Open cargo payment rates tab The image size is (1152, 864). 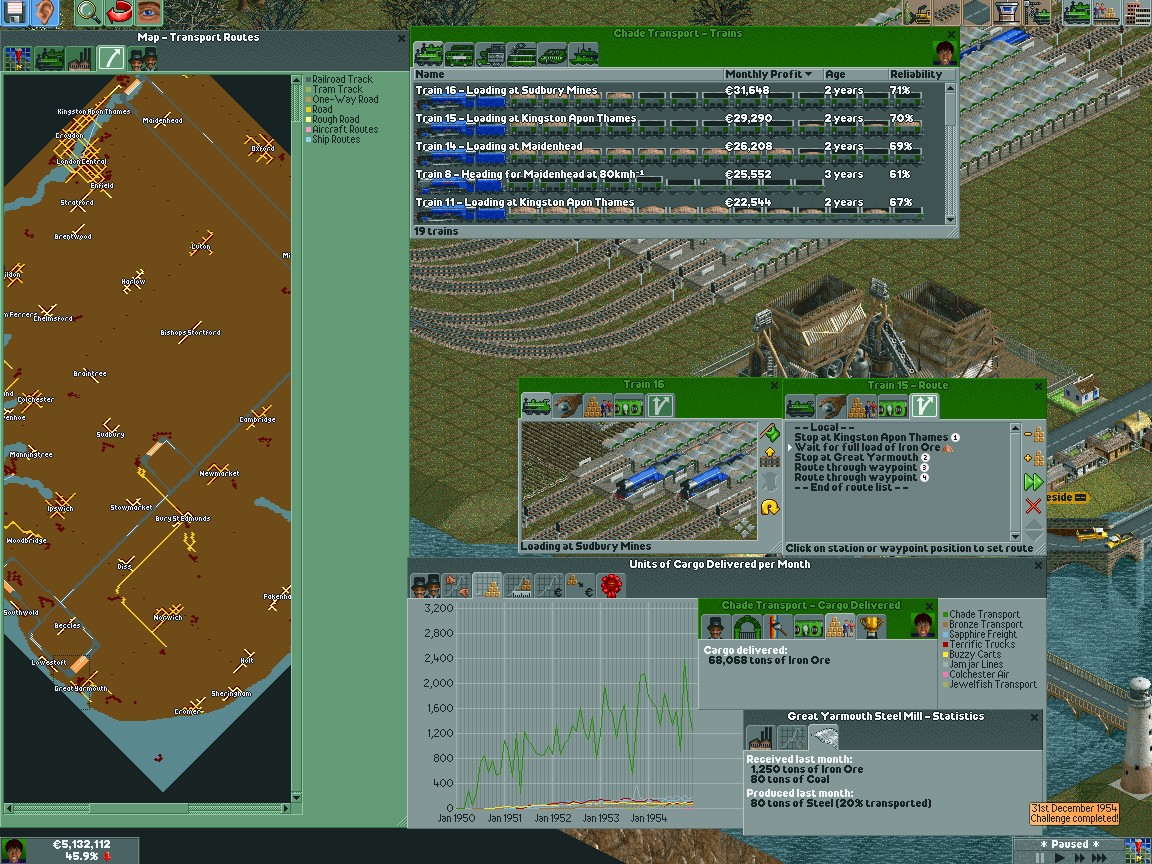(x=579, y=586)
